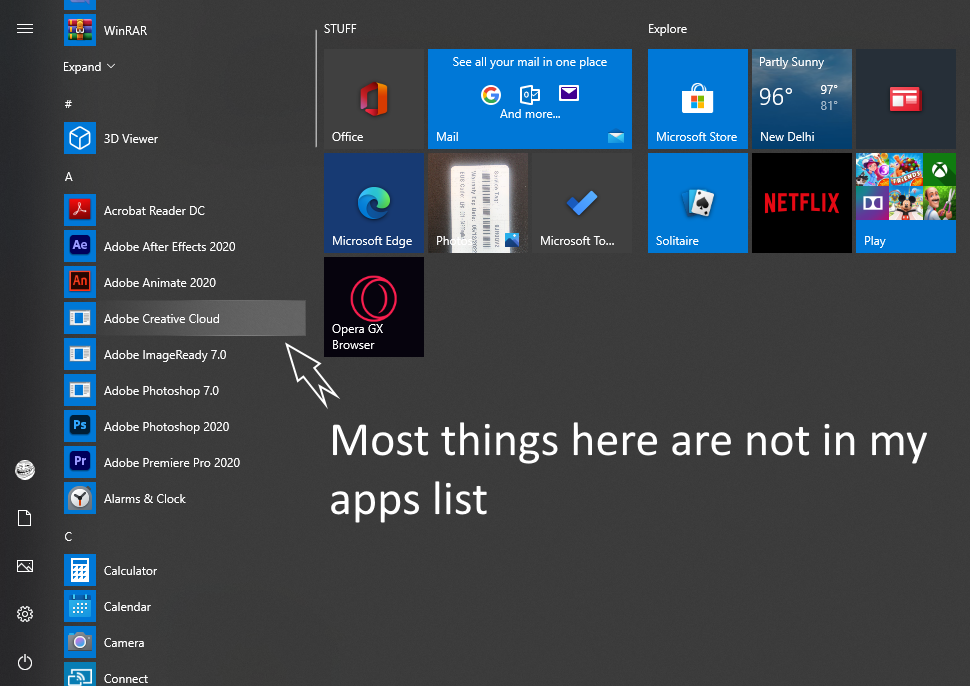Launch the Calculator app icon
Image resolution: width=970 pixels, height=686 pixels.
80,570
